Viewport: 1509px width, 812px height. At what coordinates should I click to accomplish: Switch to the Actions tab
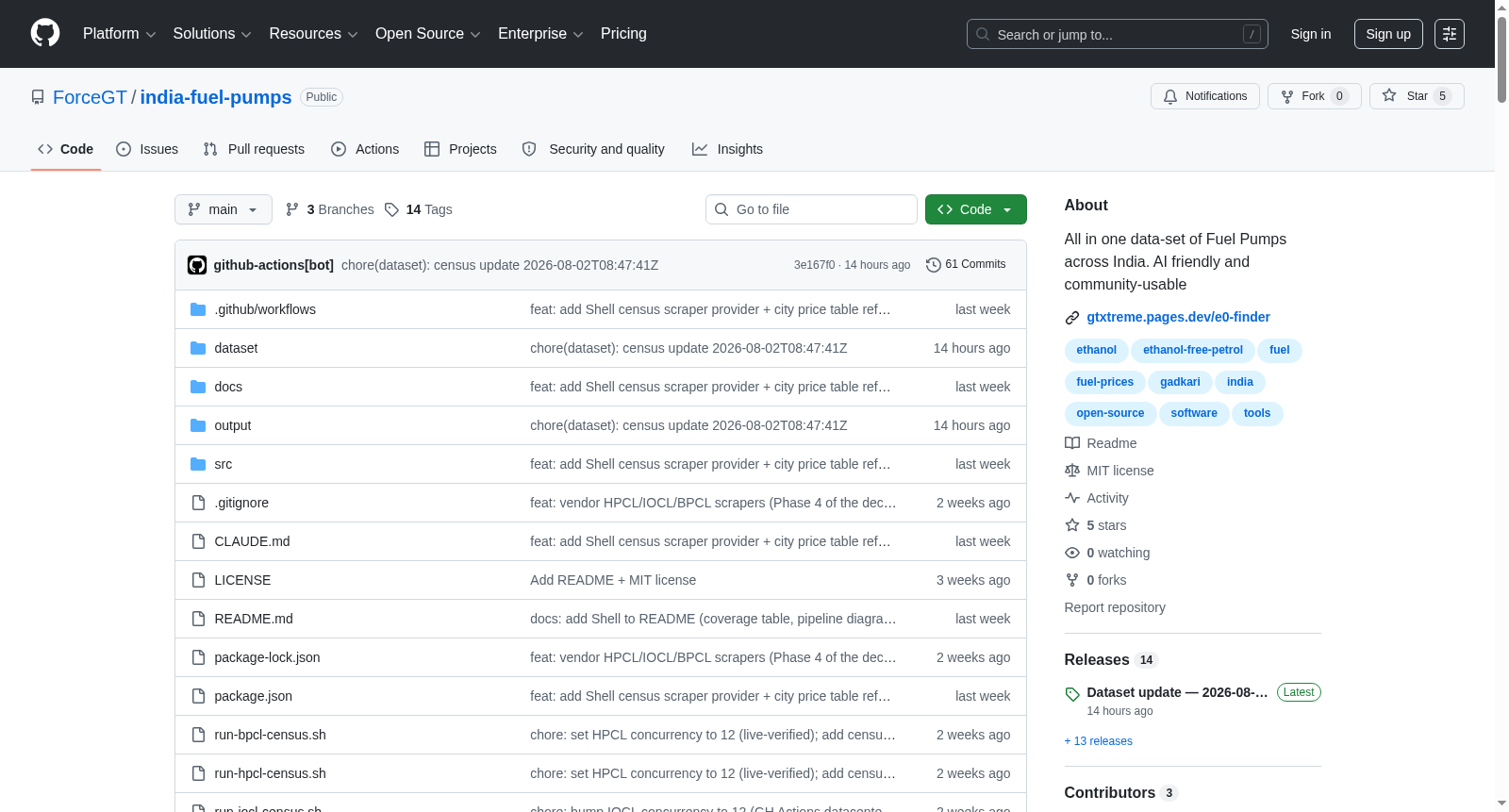[x=365, y=149]
